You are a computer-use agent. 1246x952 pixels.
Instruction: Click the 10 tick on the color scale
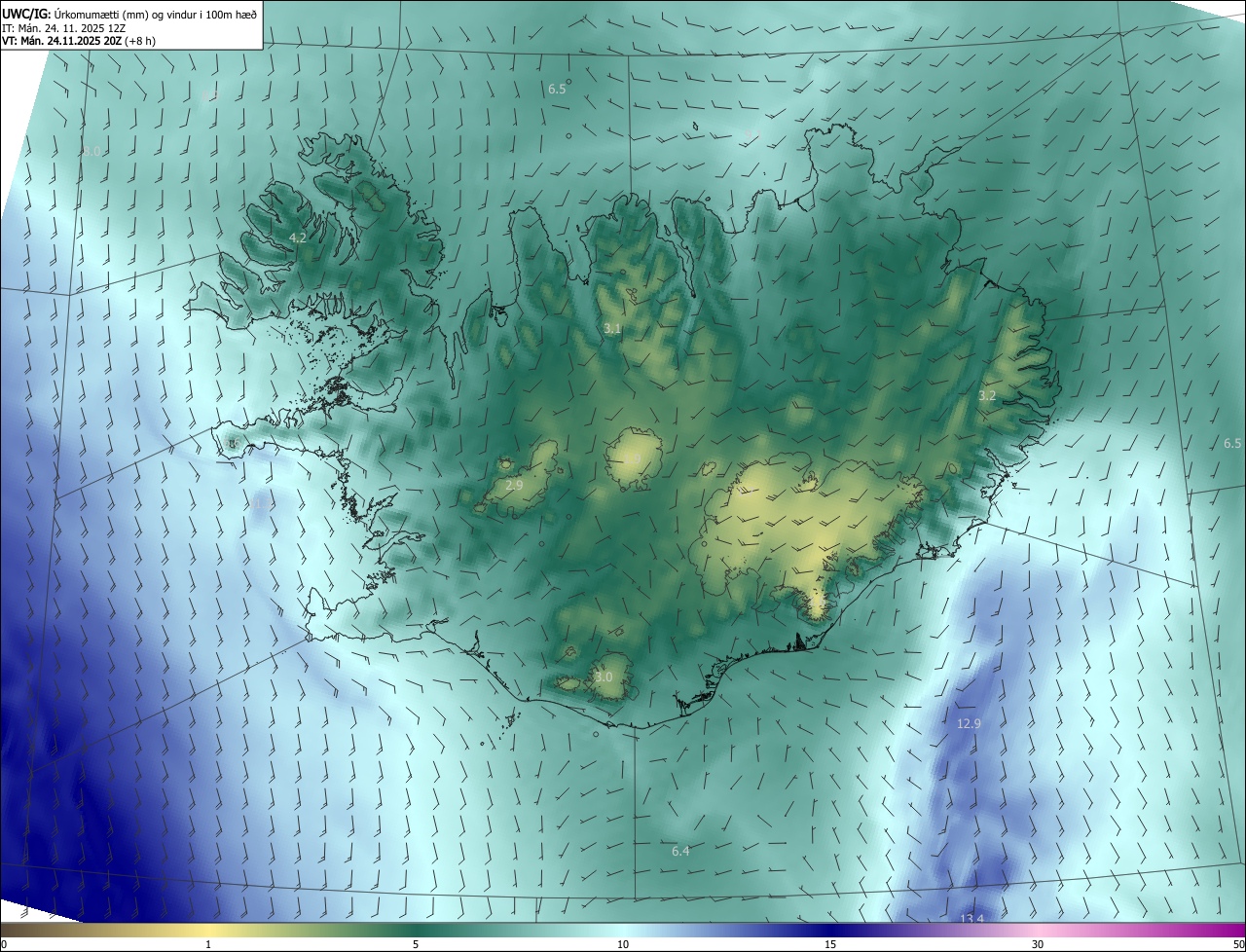[623, 944]
